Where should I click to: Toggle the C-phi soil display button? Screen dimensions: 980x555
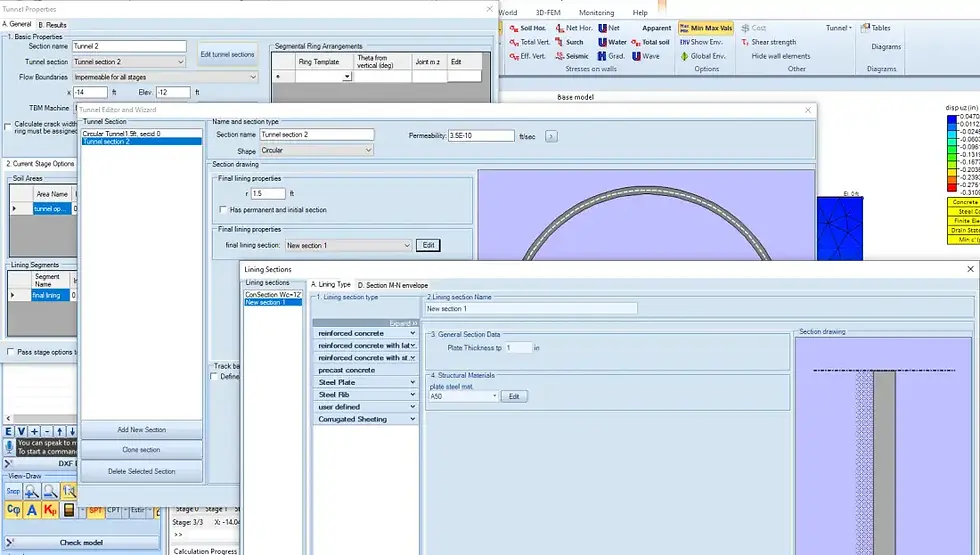[x=13, y=510]
